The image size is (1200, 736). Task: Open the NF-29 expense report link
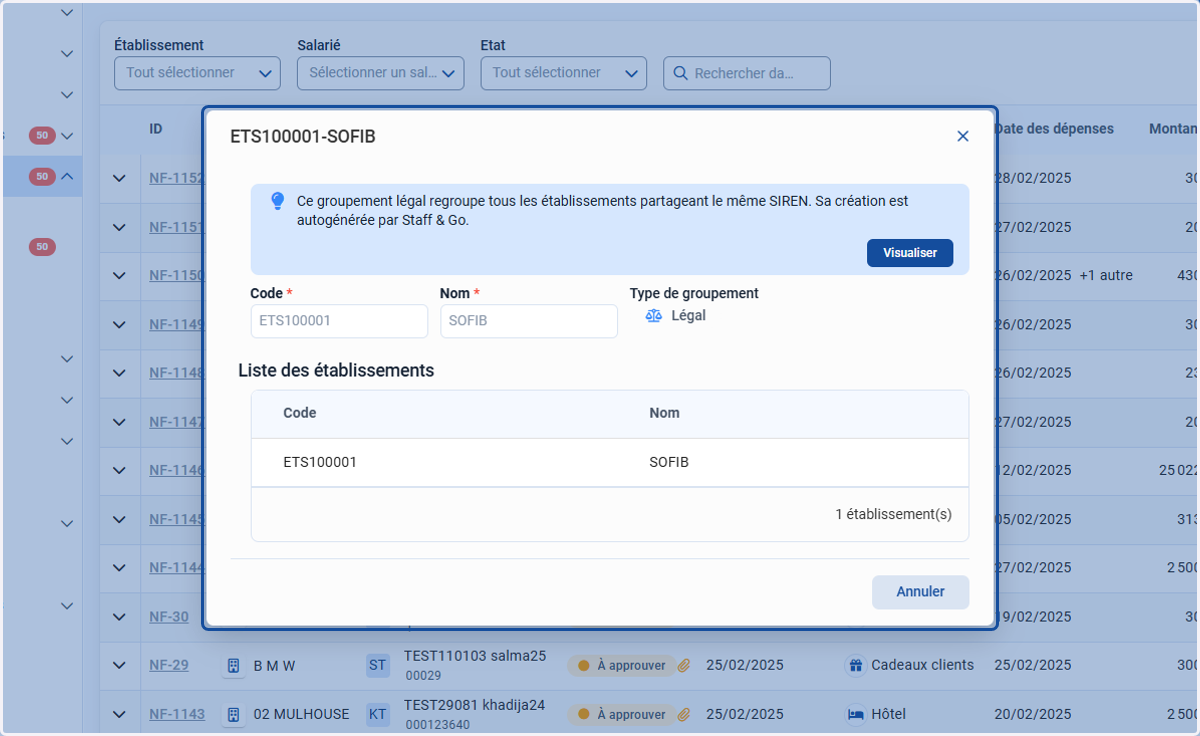tap(168, 665)
